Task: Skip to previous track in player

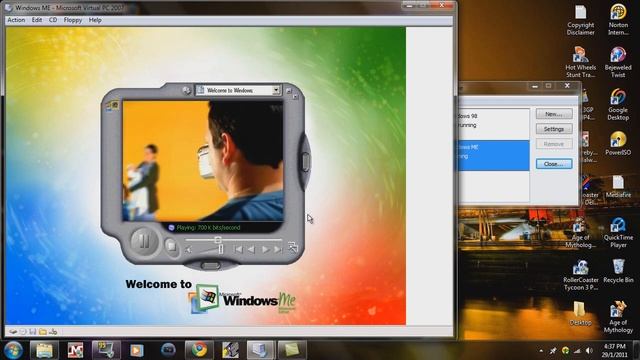Action: pyautogui.click(x=238, y=249)
